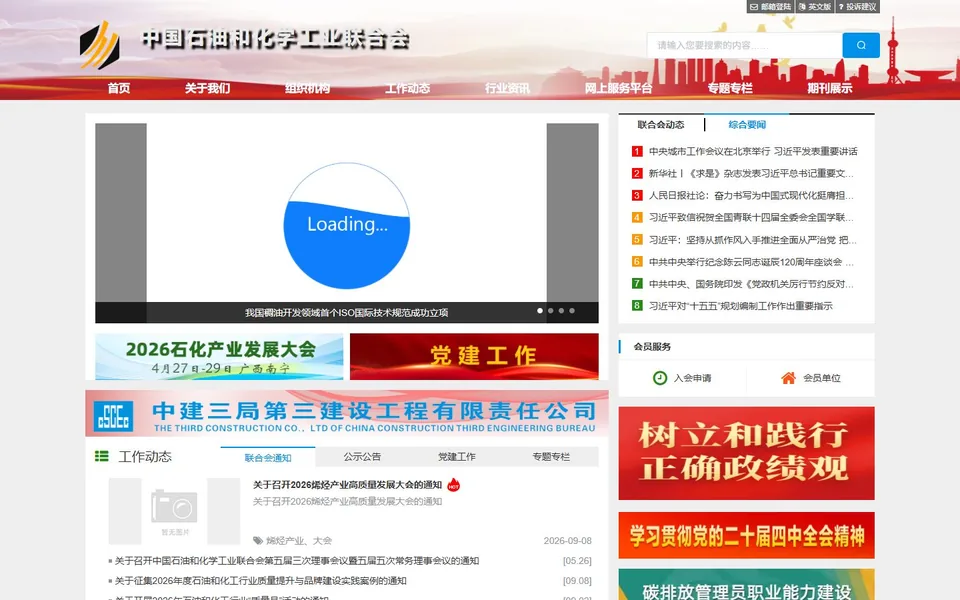Viewport: 960px width, 600px height.
Task: Open 首页 in the navigation bar
Action: (x=119, y=88)
